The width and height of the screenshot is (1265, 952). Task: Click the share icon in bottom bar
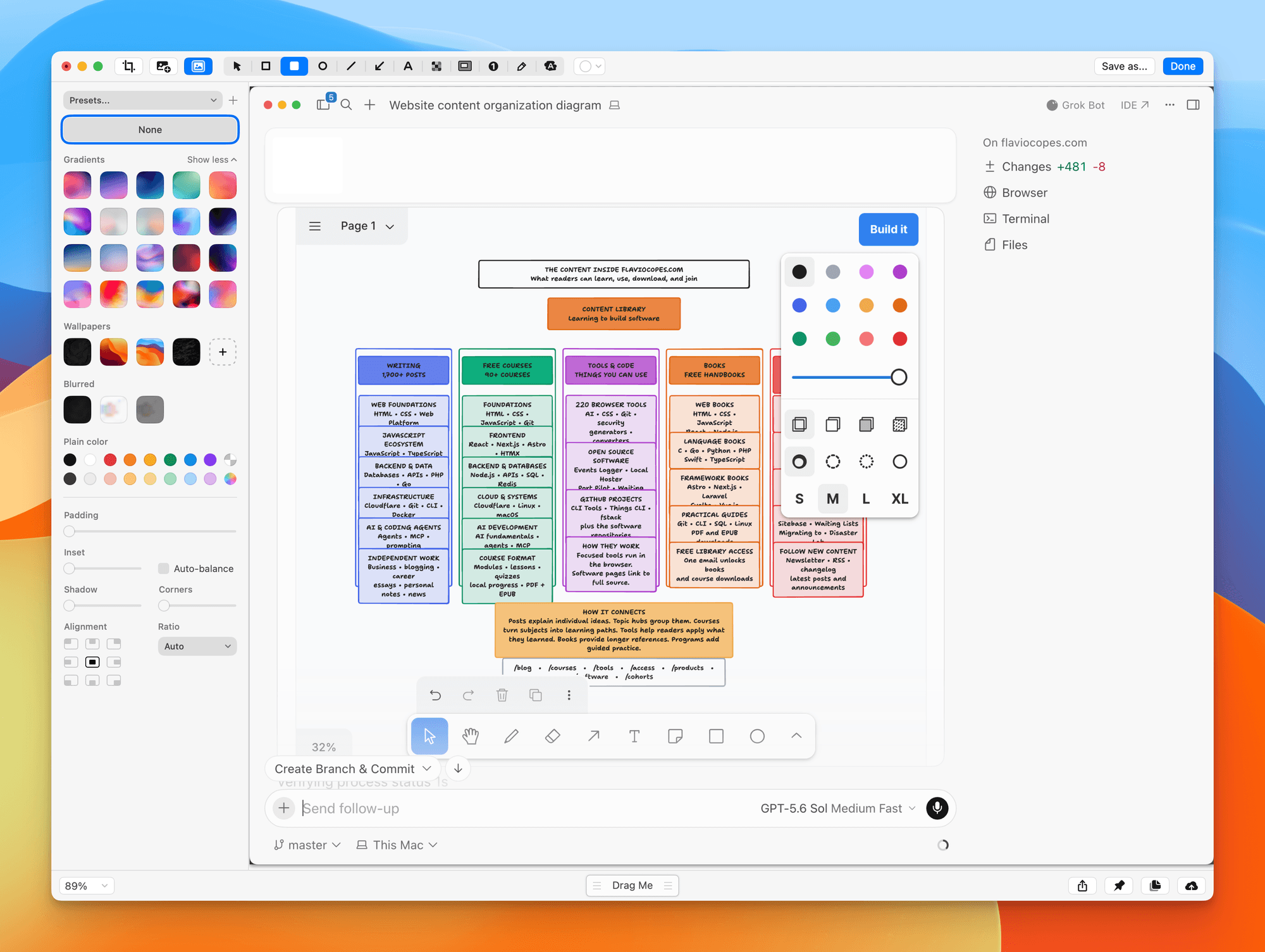coord(1082,886)
